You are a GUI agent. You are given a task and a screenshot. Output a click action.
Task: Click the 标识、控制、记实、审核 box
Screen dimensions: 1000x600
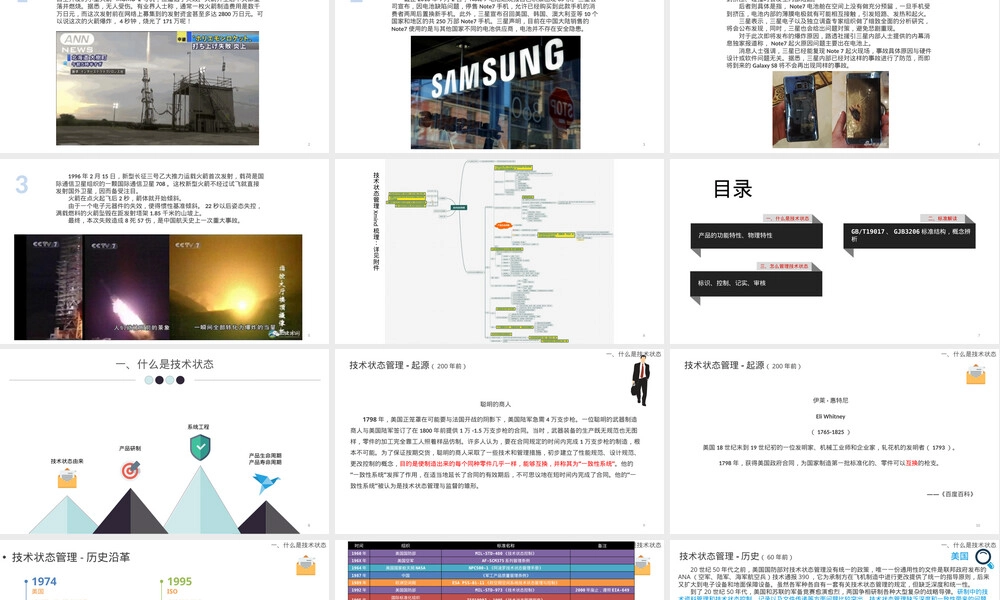point(756,283)
